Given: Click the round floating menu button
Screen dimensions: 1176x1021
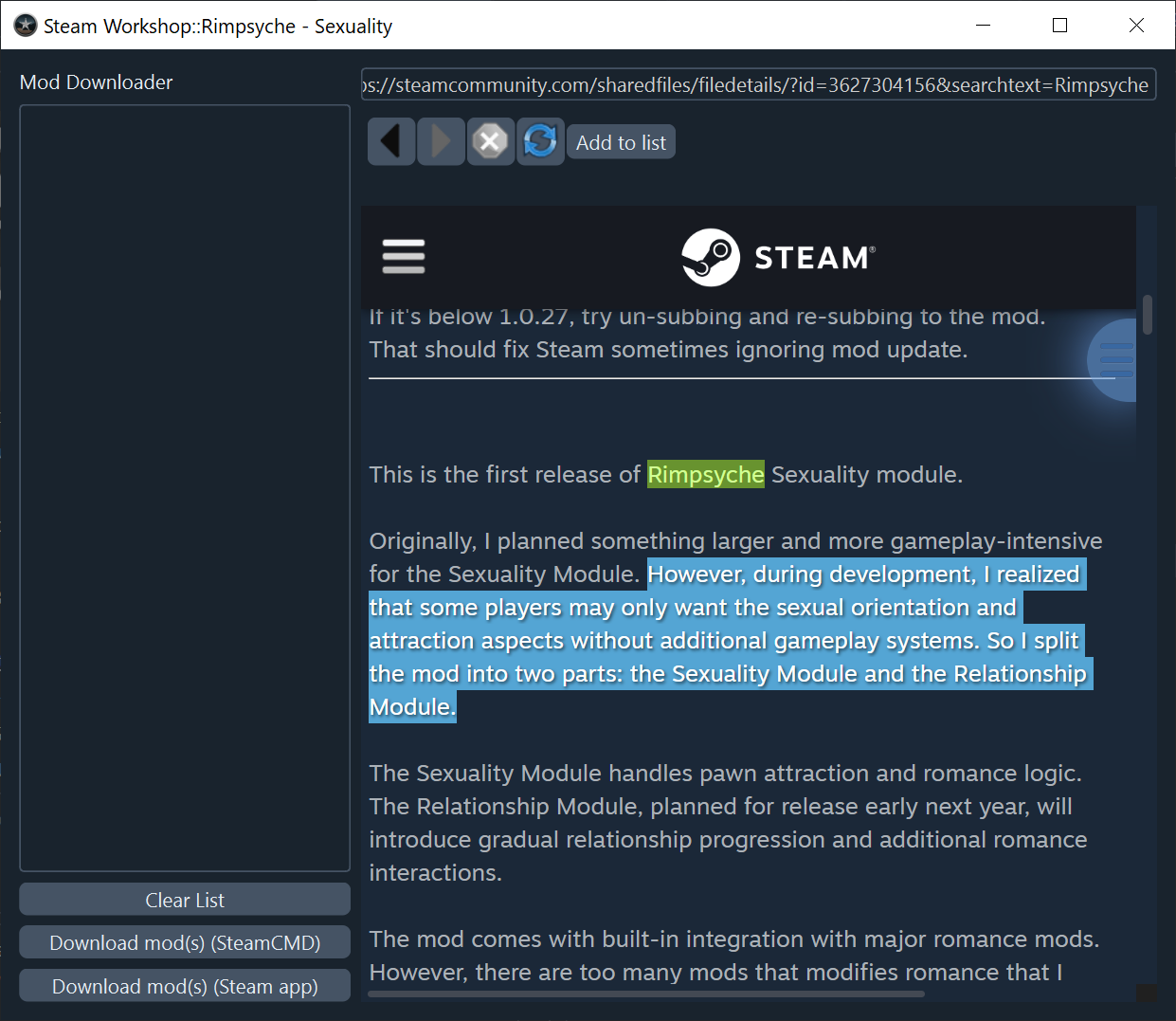Looking at the screenshot, I should [x=1113, y=361].
